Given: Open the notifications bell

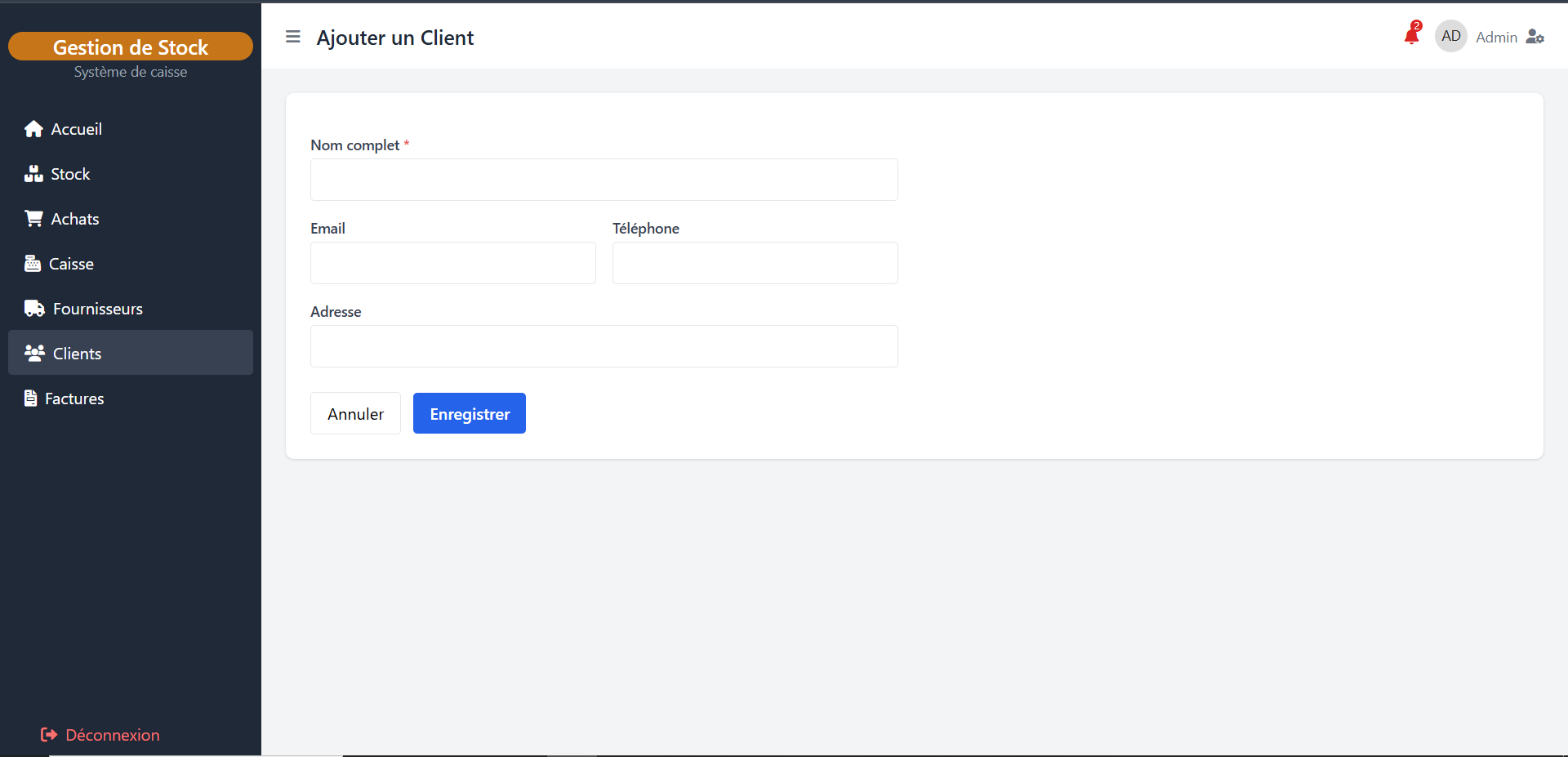Looking at the screenshot, I should click(x=1411, y=35).
